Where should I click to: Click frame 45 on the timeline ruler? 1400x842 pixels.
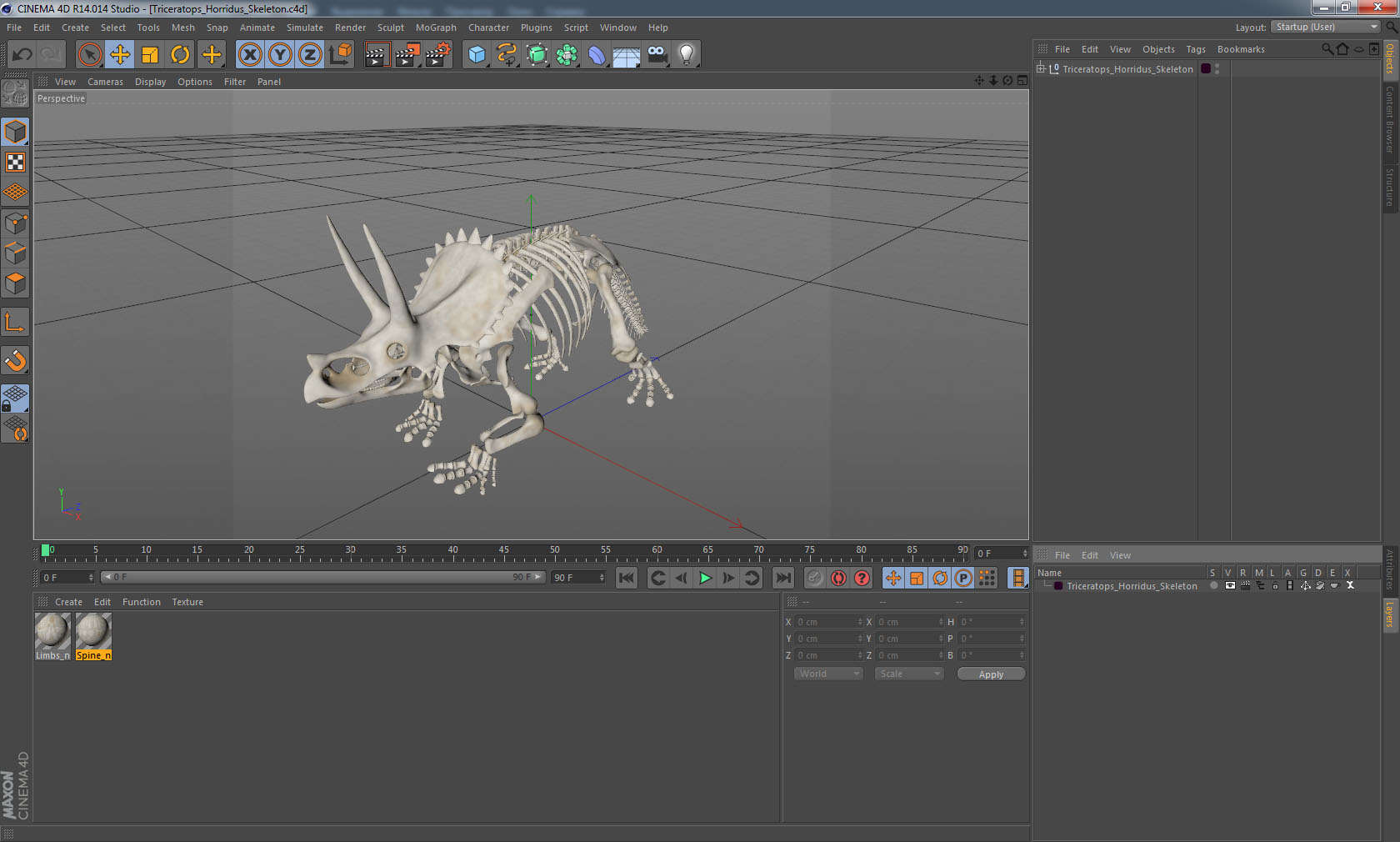pos(503,552)
